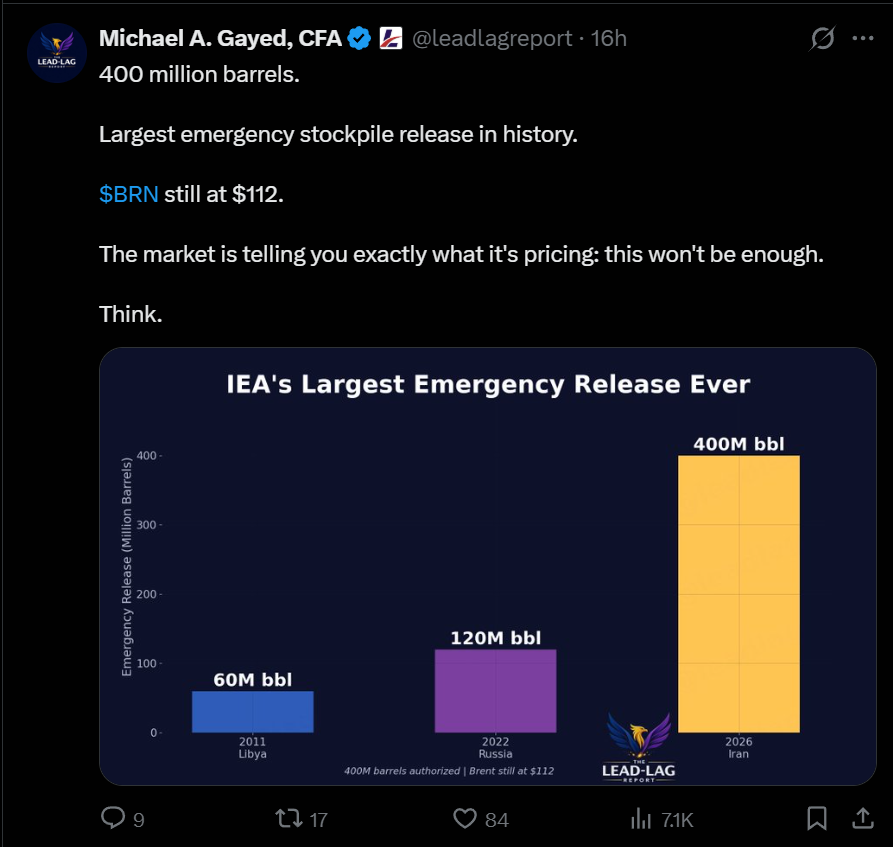Viewport: 893px width, 847px height.
Task: Open the repost options menu
Action: click(289, 819)
